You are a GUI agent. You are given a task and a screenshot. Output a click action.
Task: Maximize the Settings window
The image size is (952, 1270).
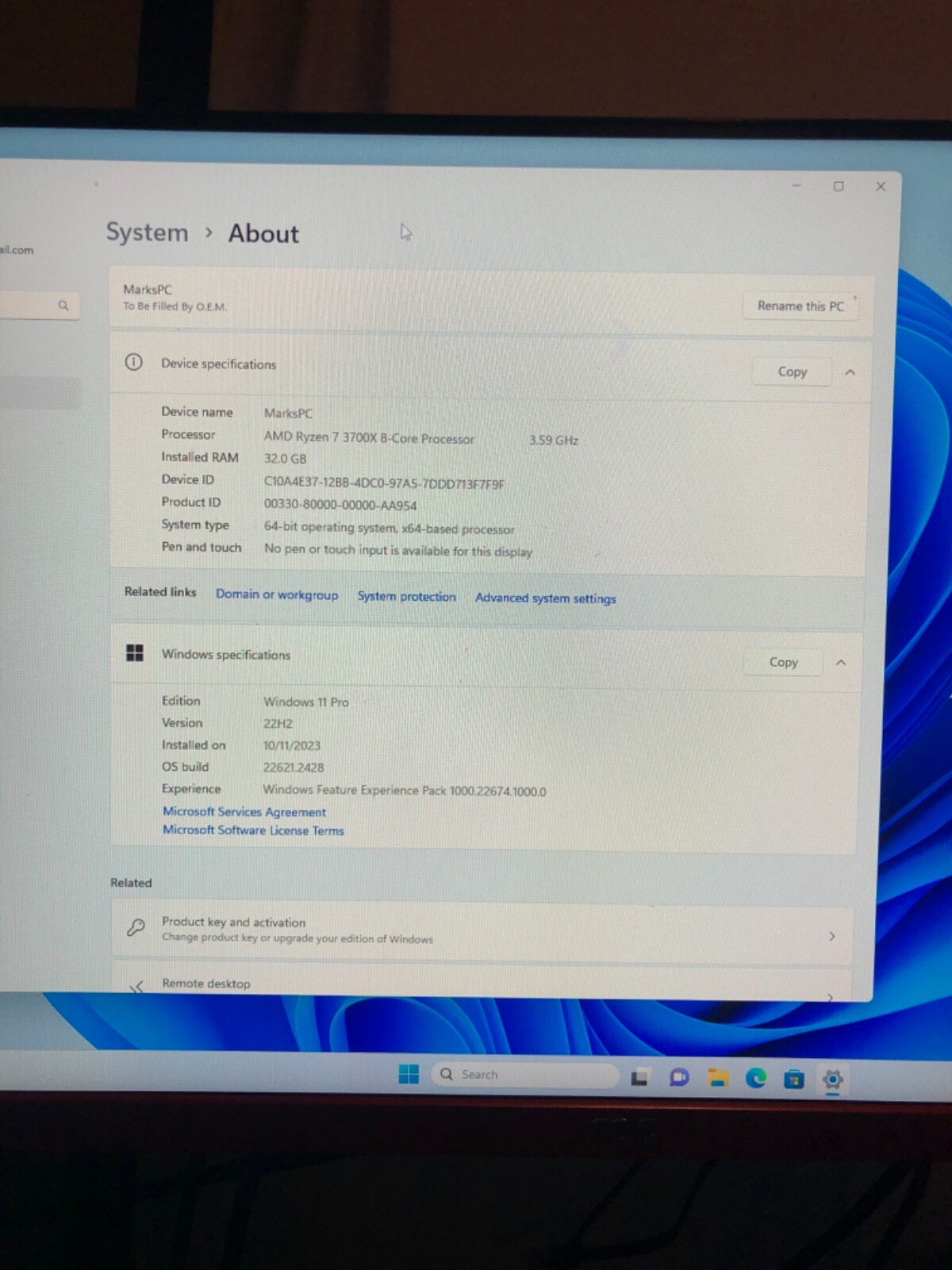click(x=839, y=187)
